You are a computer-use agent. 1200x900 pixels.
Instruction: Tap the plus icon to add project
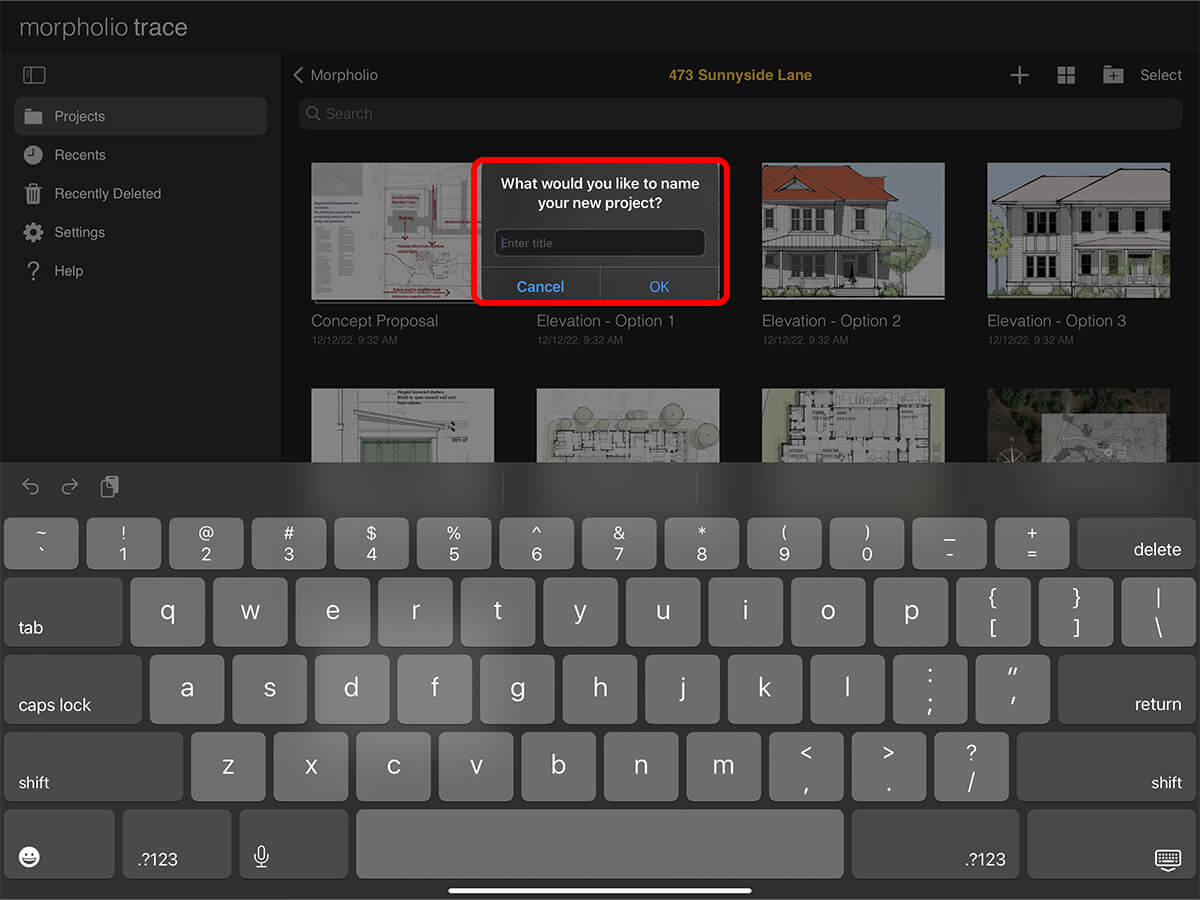(1019, 75)
